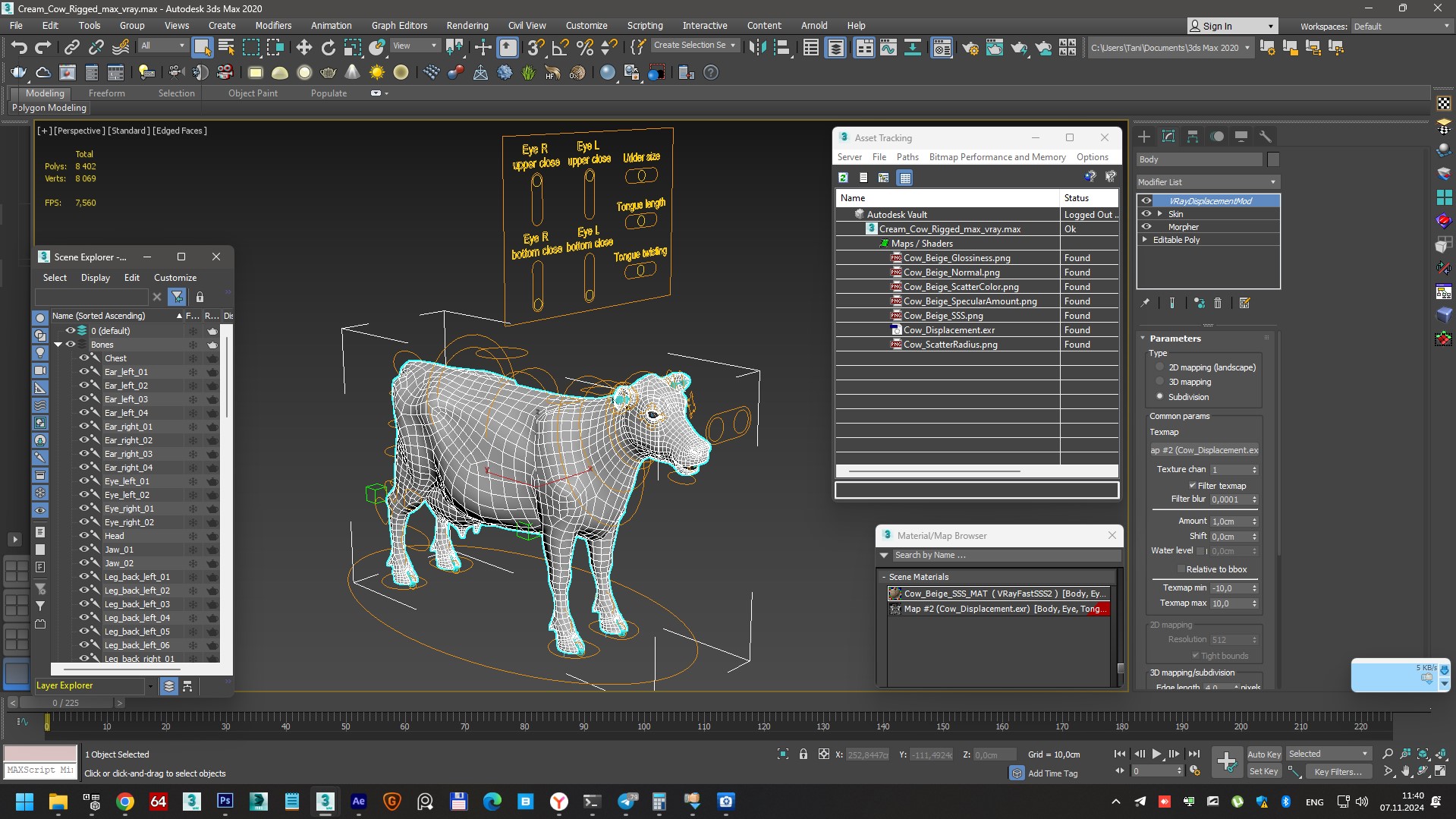Click the Set Key button
1456x819 pixels.
1264,771
